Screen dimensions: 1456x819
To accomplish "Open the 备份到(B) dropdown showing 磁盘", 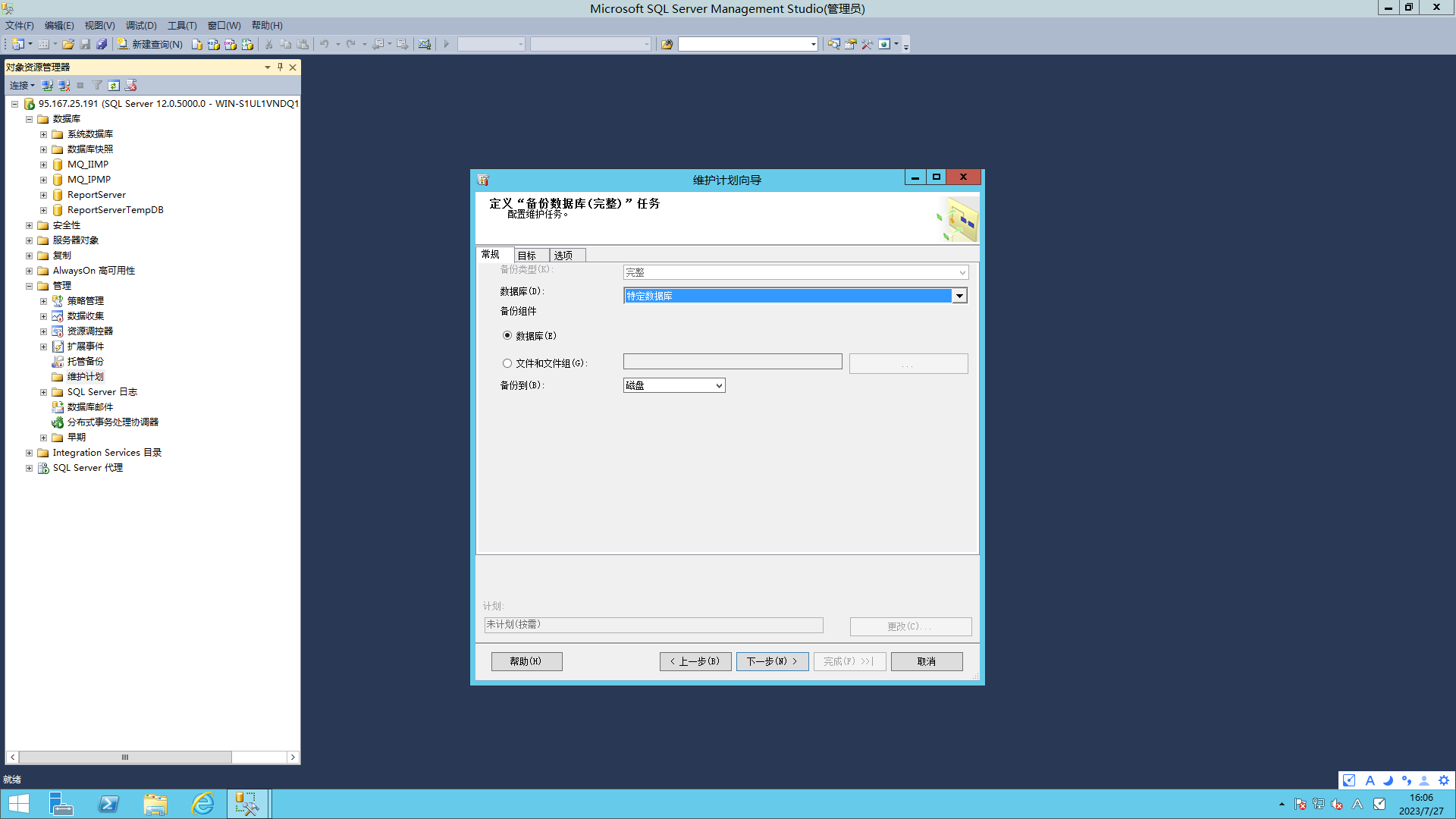I will 718,385.
